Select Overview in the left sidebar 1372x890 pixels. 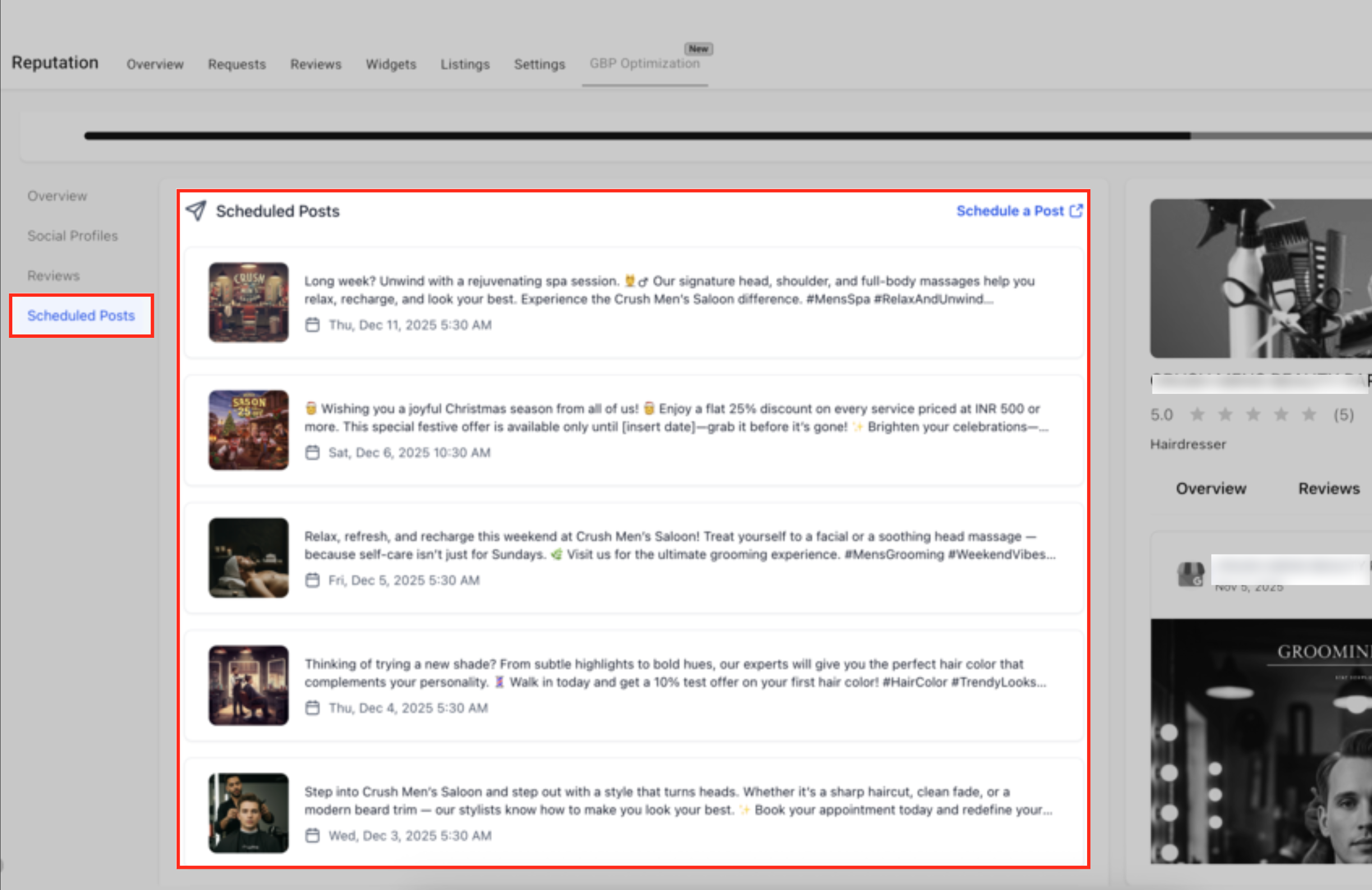(x=57, y=196)
